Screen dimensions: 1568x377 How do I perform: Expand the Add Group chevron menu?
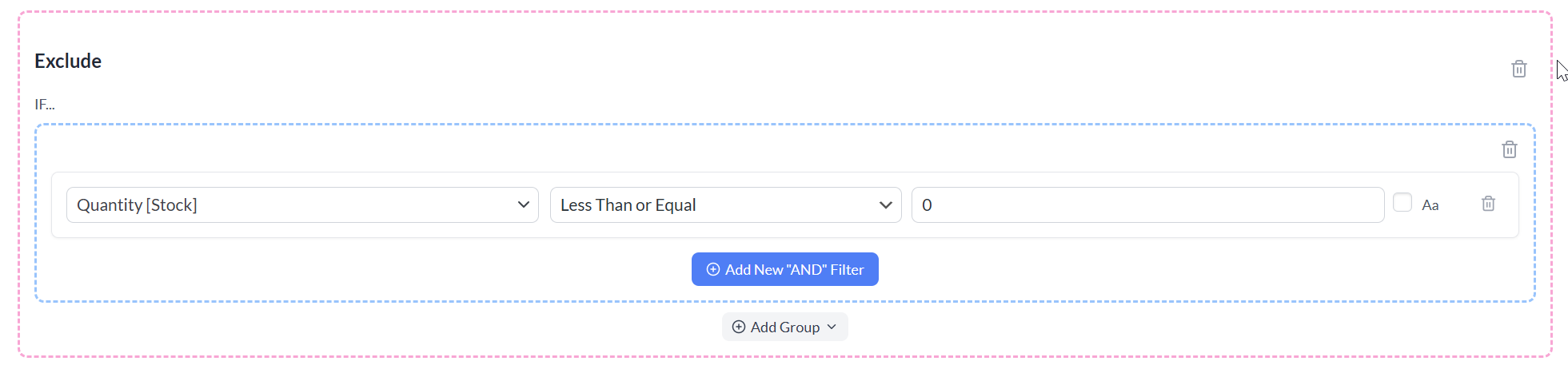[832, 327]
